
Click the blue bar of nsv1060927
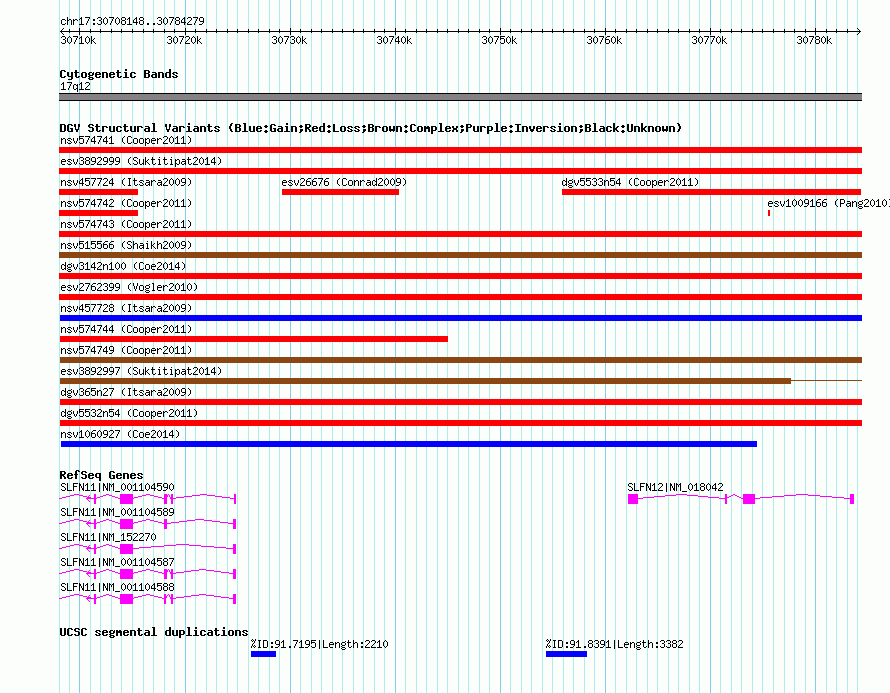(x=409, y=444)
